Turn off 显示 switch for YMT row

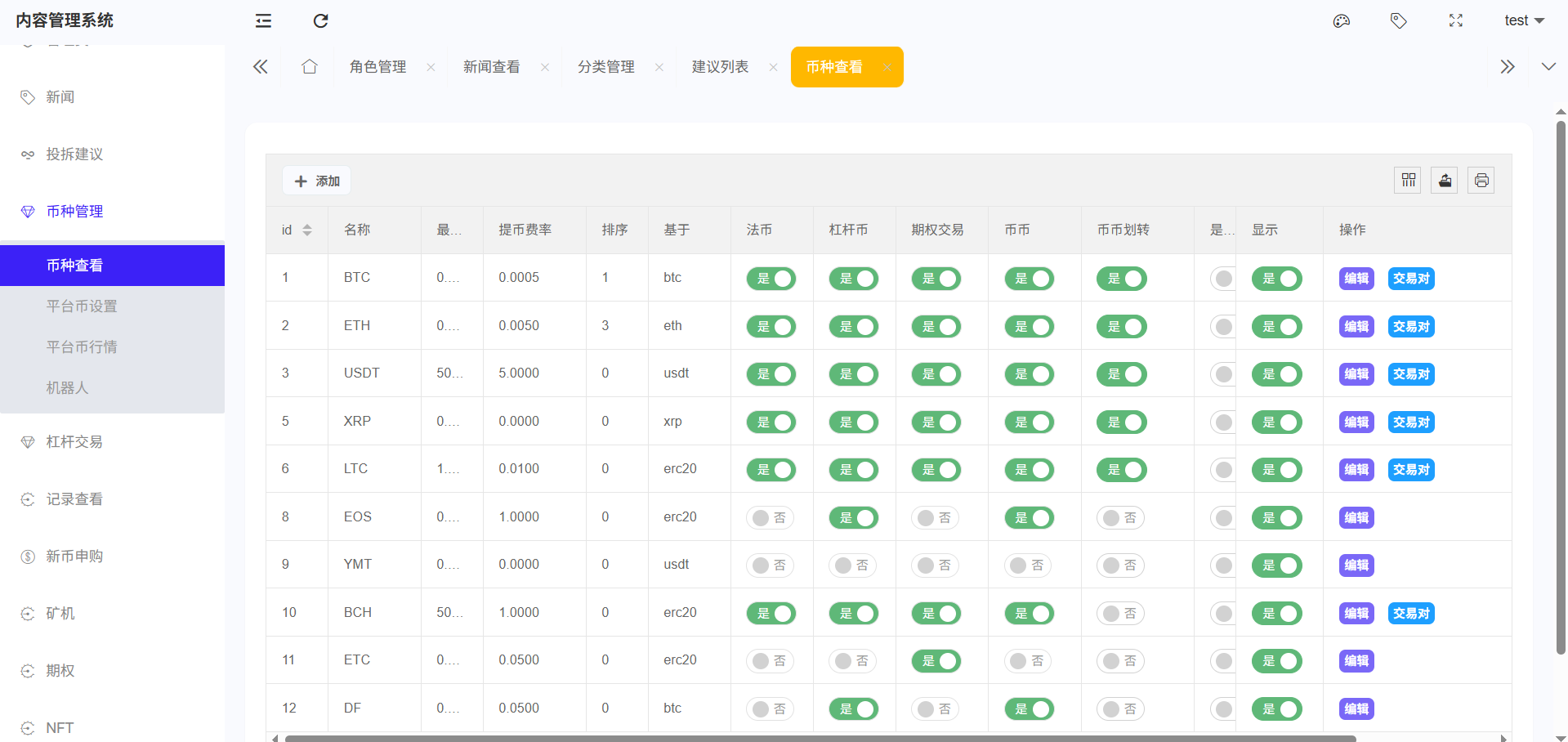pos(1276,565)
